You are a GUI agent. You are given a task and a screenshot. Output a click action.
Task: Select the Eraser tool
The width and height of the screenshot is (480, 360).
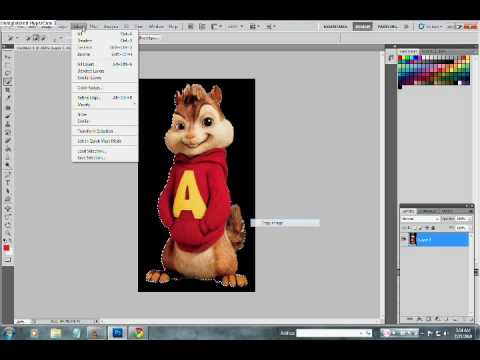pyautogui.click(x=8, y=141)
